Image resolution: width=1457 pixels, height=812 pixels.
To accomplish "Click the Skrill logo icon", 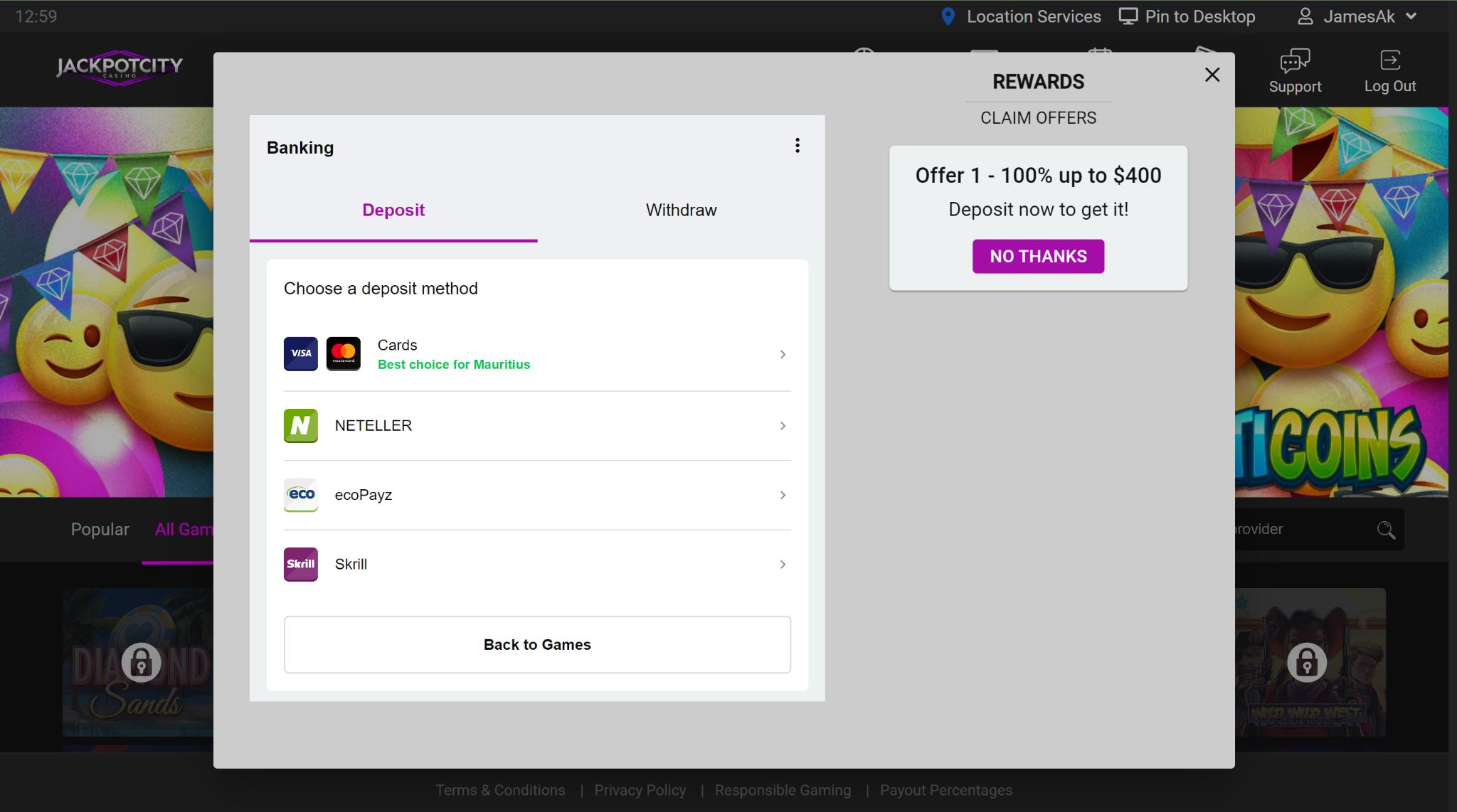I will click(301, 565).
